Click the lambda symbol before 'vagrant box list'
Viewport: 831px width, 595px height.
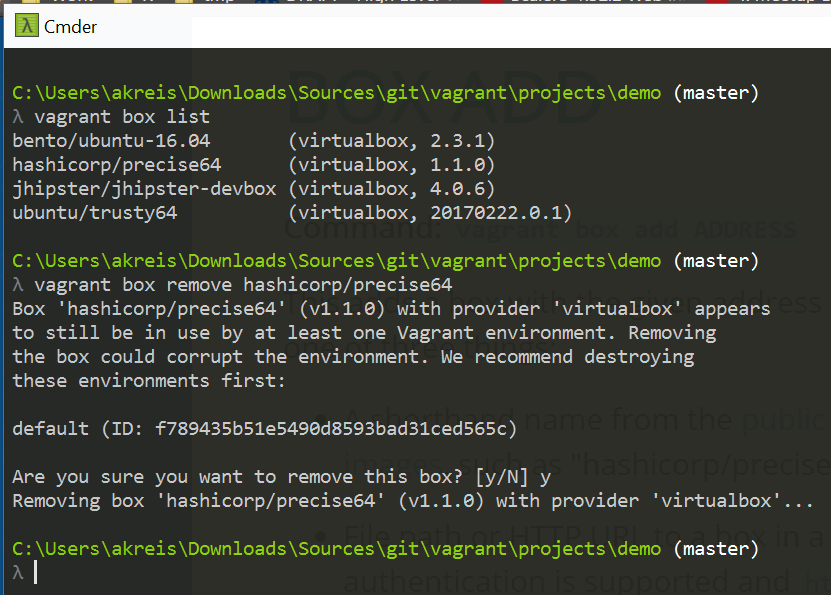coord(18,117)
